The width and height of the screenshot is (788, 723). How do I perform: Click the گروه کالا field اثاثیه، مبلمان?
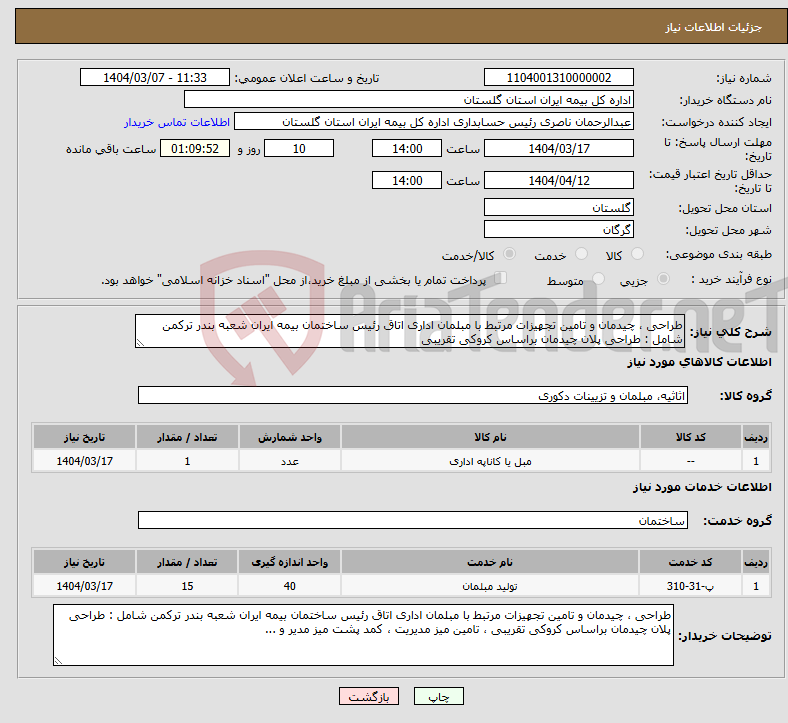[413, 395]
